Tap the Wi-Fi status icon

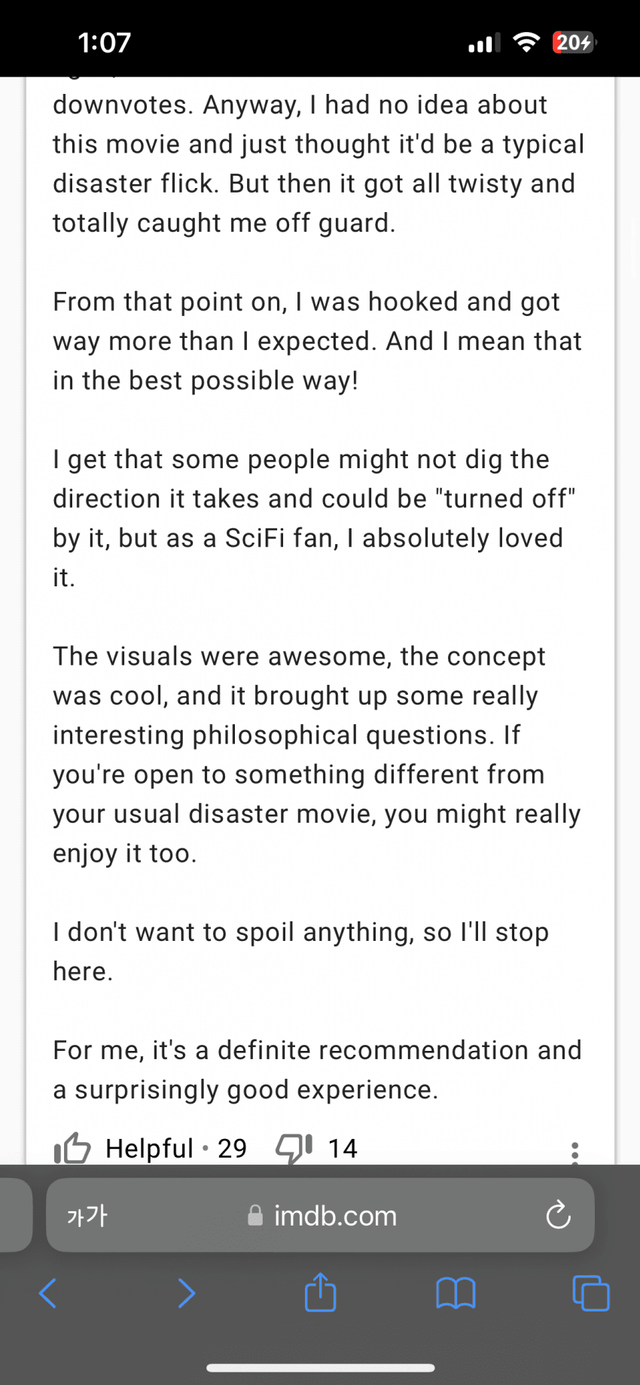tap(525, 42)
